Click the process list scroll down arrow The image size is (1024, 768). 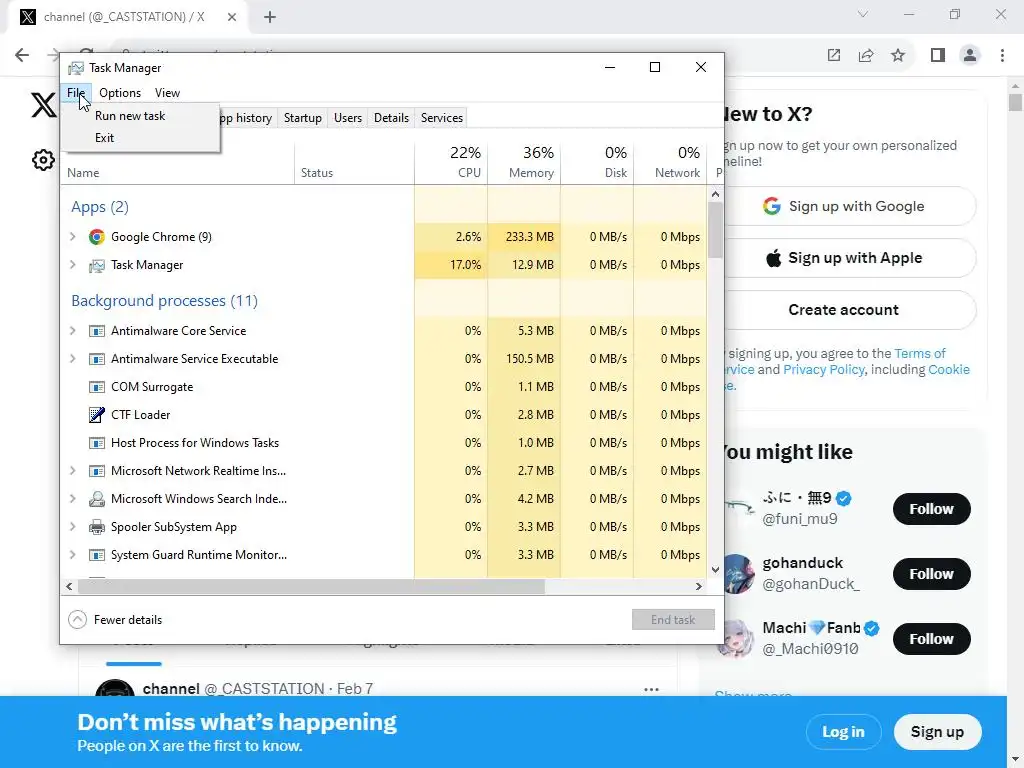pyautogui.click(x=715, y=569)
